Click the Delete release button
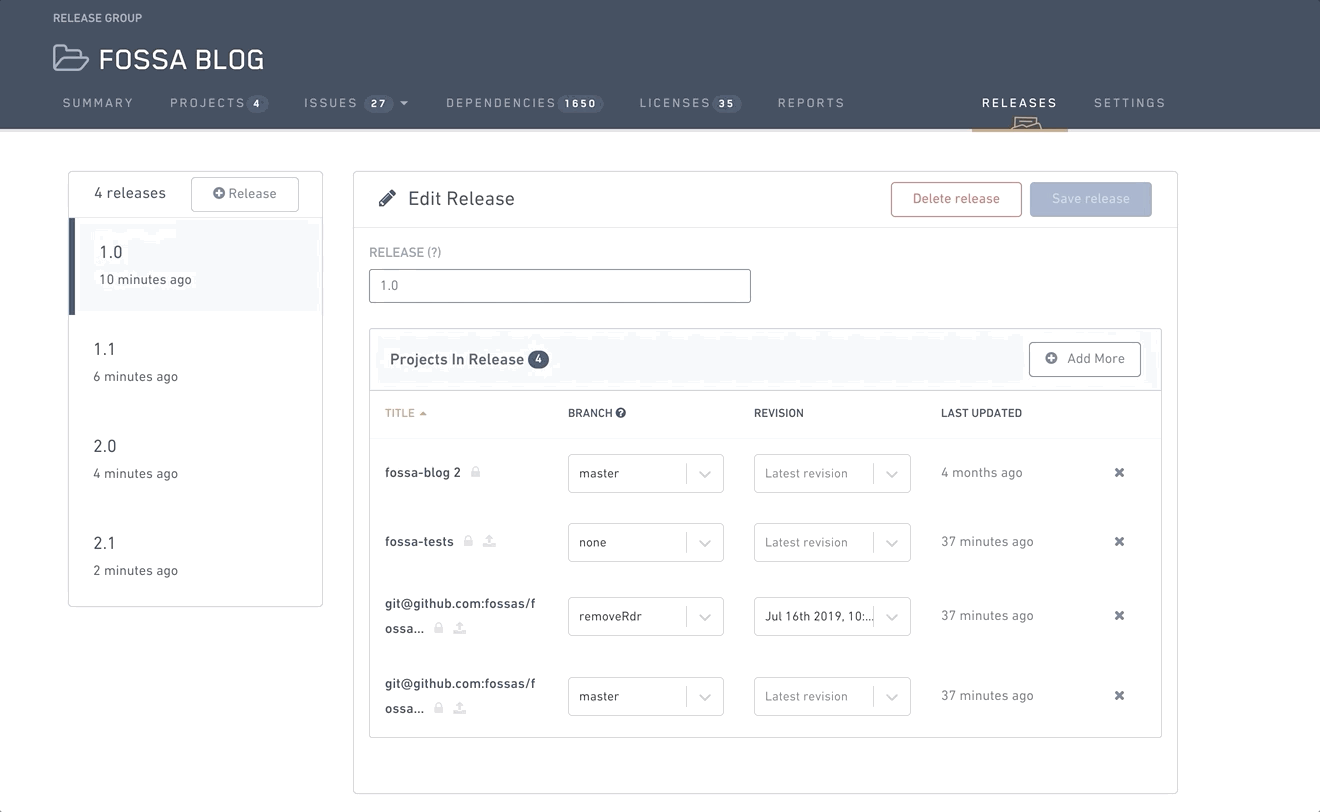Screen dimensions: 1320x812 (956, 199)
